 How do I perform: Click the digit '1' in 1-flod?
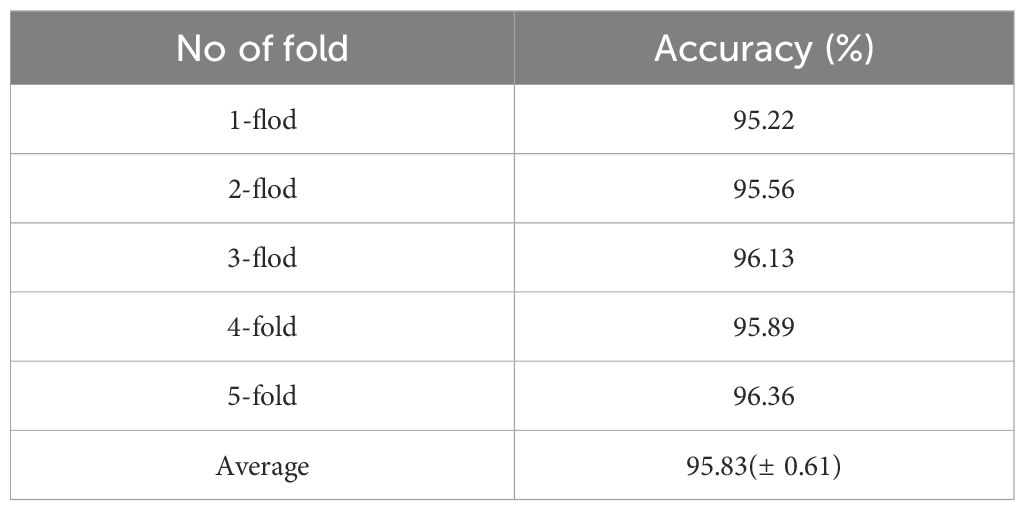234,121
